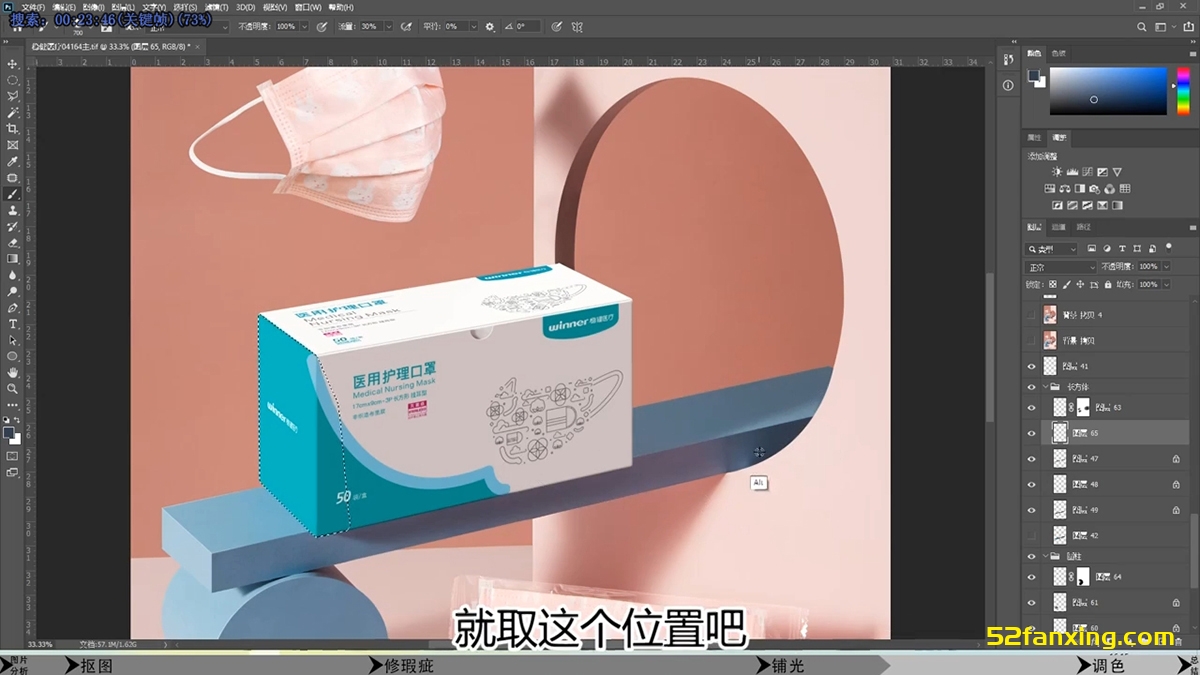Open brush flow 30% dropdown
This screenshot has width=1200, height=675.
388,26
